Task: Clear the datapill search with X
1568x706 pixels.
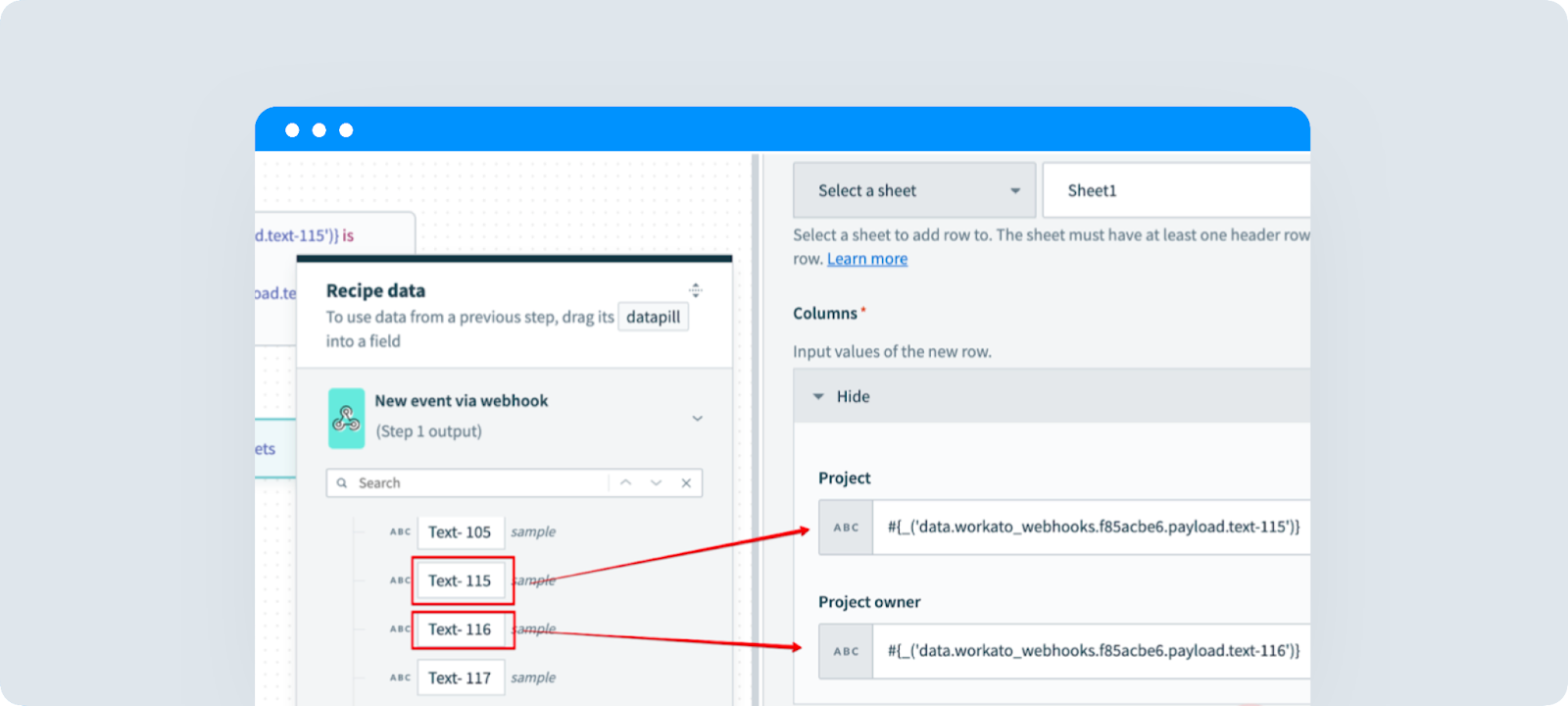Action: 686,483
